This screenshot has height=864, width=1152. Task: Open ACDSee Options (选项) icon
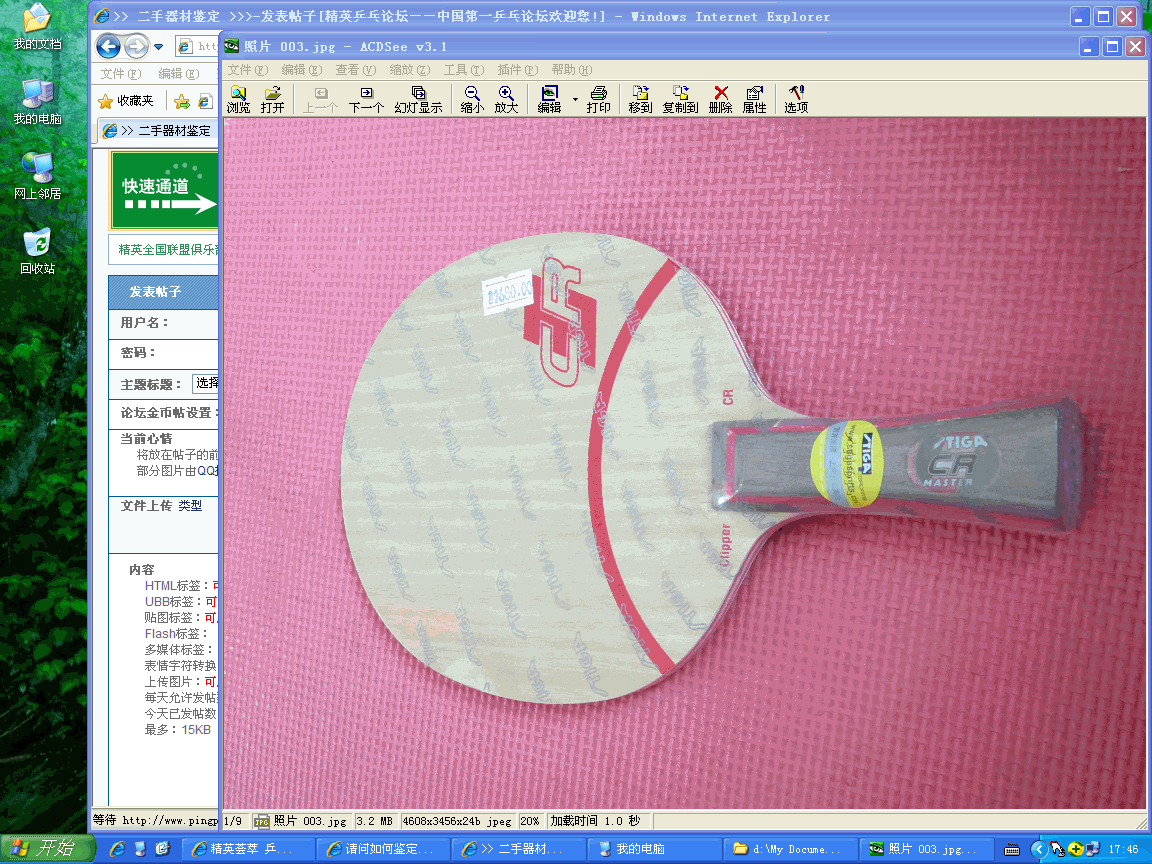coord(796,99)
